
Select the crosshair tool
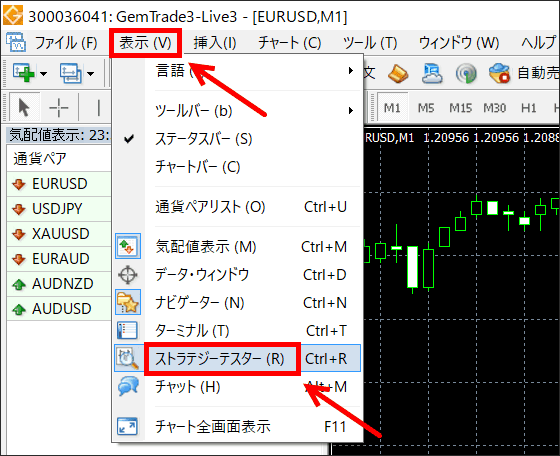click(x=59, y=107)
